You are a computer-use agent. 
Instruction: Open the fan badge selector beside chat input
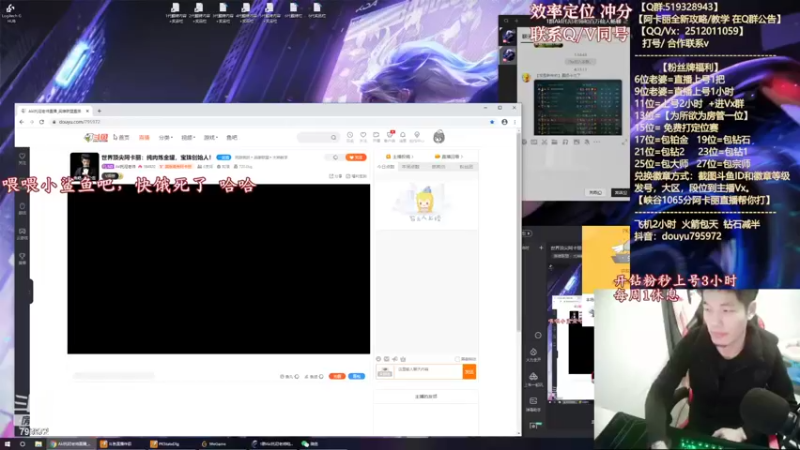pos(385,371)
